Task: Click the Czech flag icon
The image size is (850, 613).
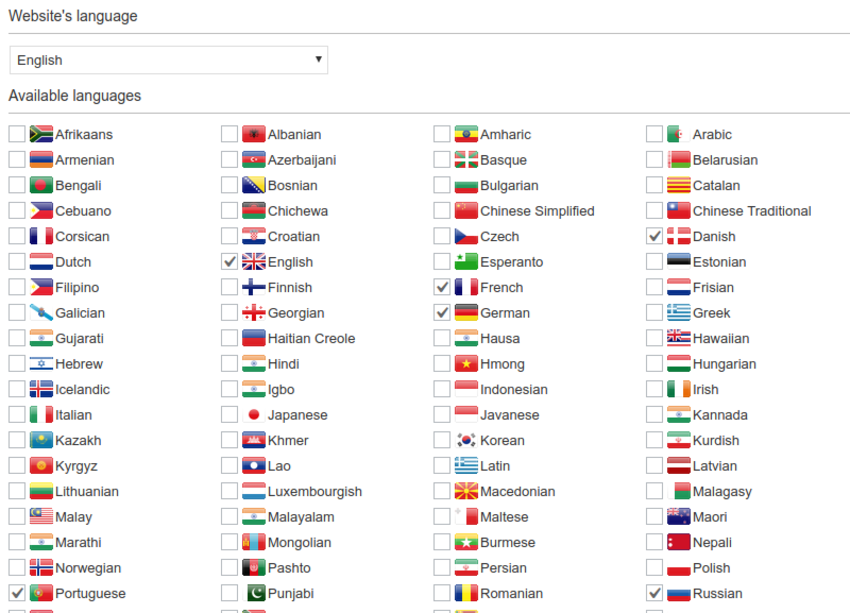Action: click(466, 236)
